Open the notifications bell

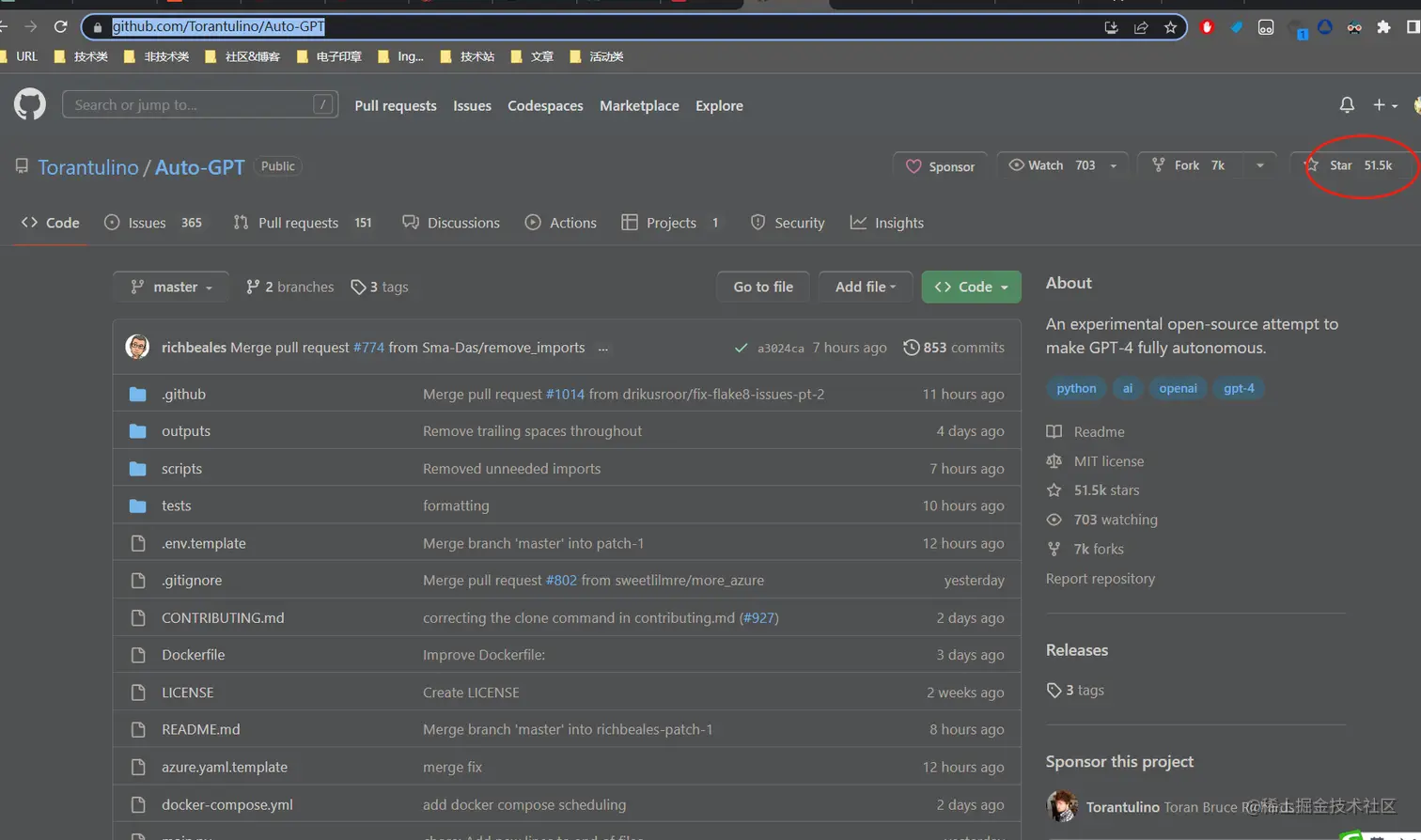click(x=1347, y=105)
